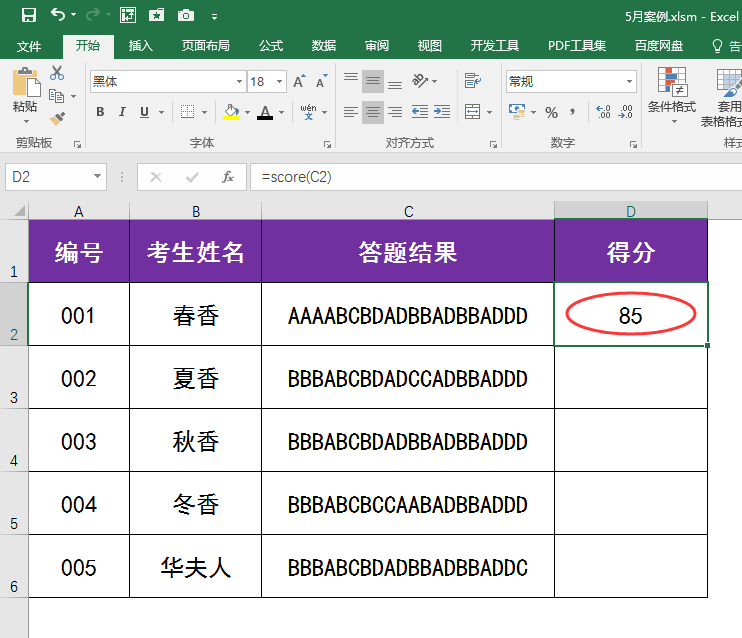The image size is (742, 638).
Task: Open the 数字 group dialog launcher
Action: 633,144
